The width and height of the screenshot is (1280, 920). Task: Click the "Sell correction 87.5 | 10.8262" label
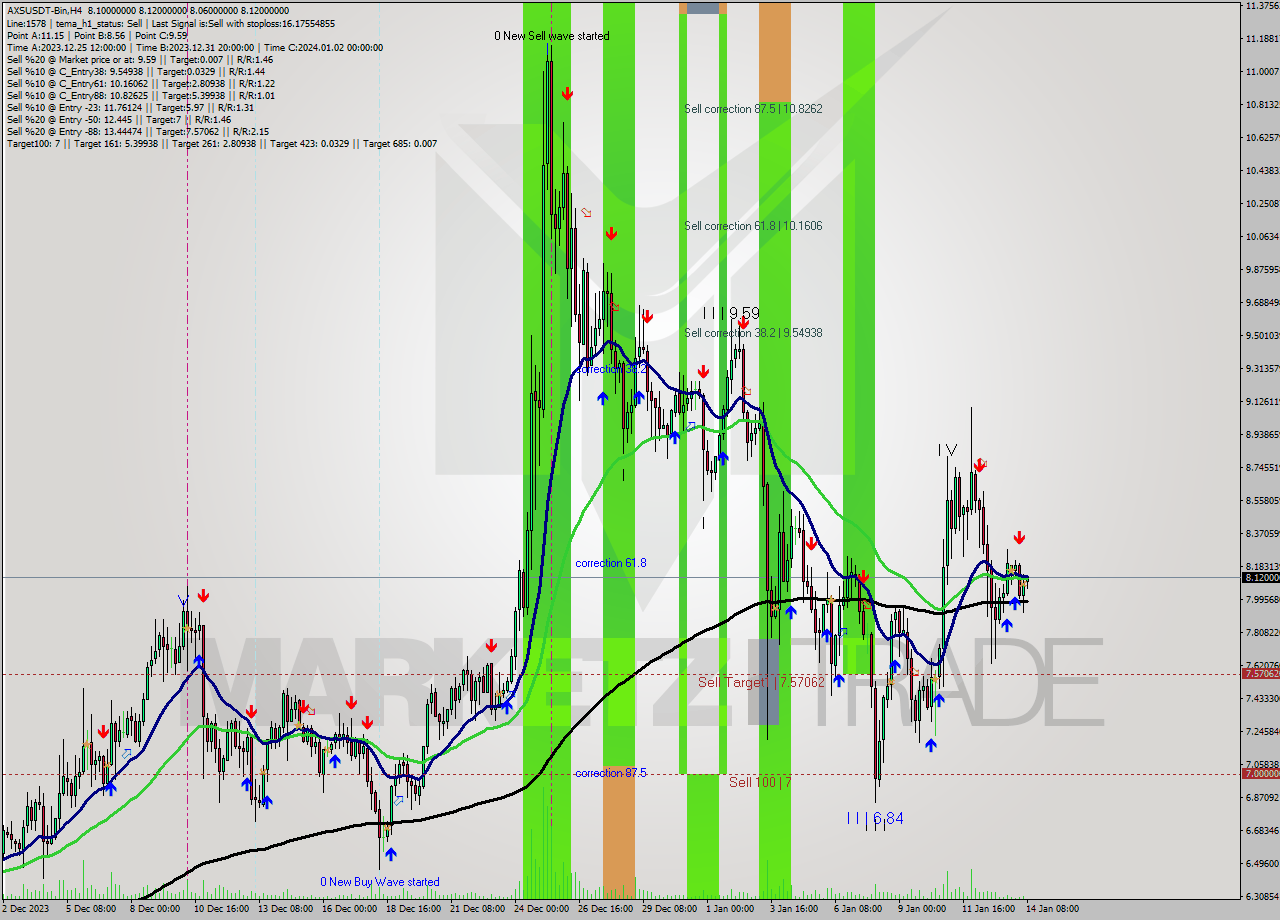tap(753, 108)
